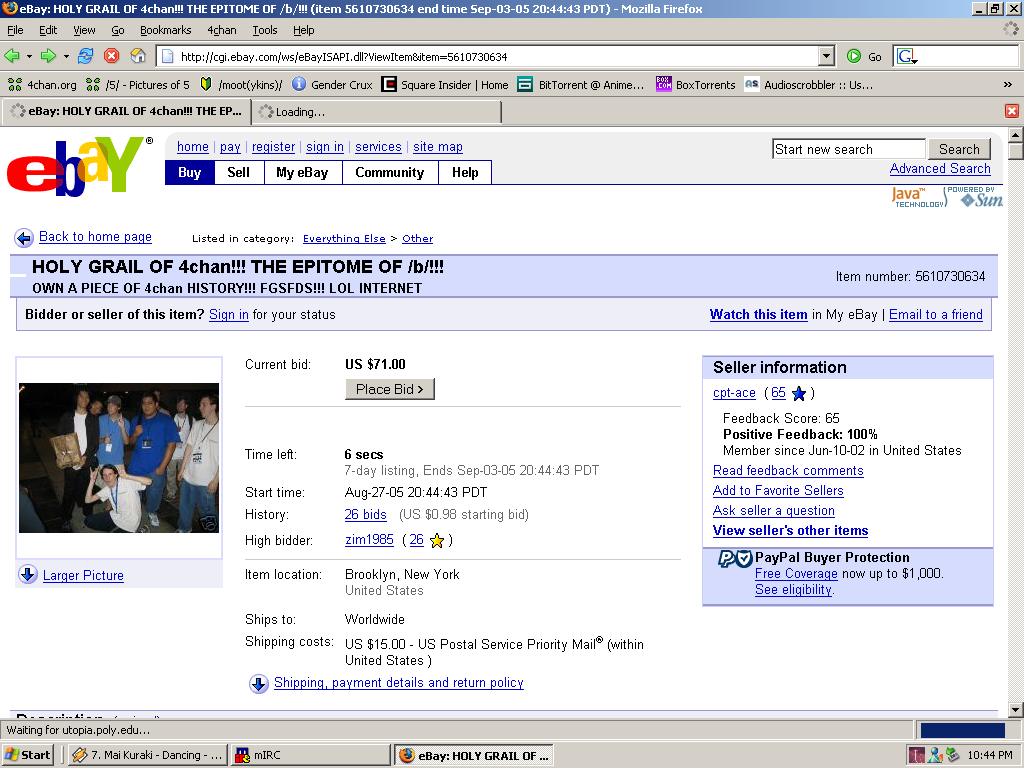The height and width of the screenshot is (768, 1024).
Task: Click shipping details down-arrow icon
Action: (x=259, y=683)
